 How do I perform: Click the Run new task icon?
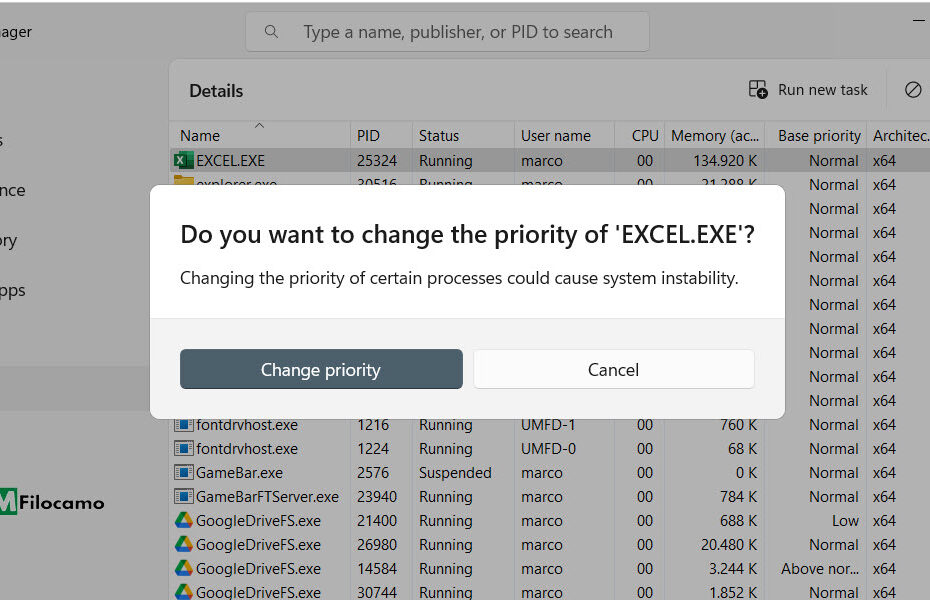pos(758,90)
